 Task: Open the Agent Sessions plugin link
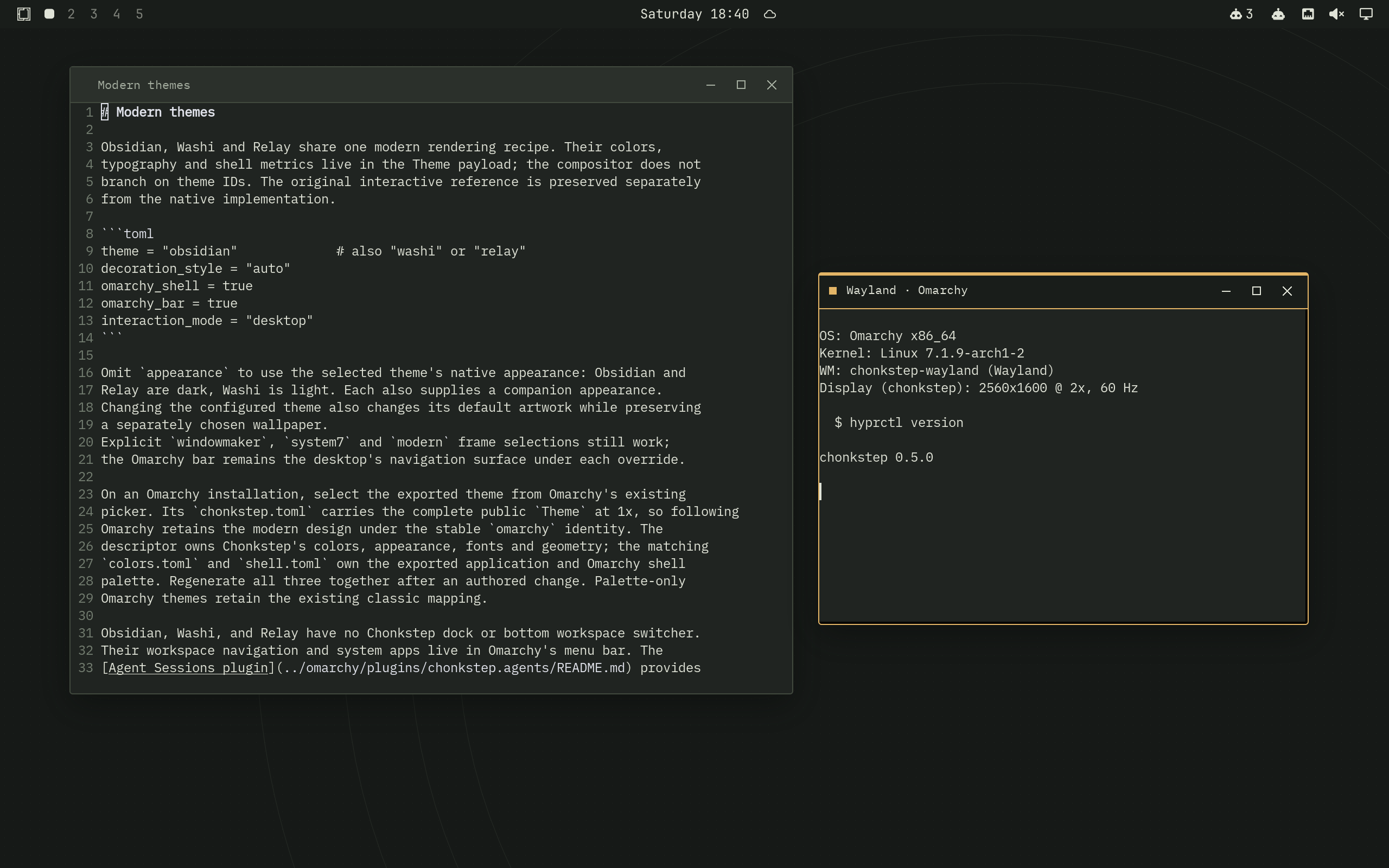[188, 668]
